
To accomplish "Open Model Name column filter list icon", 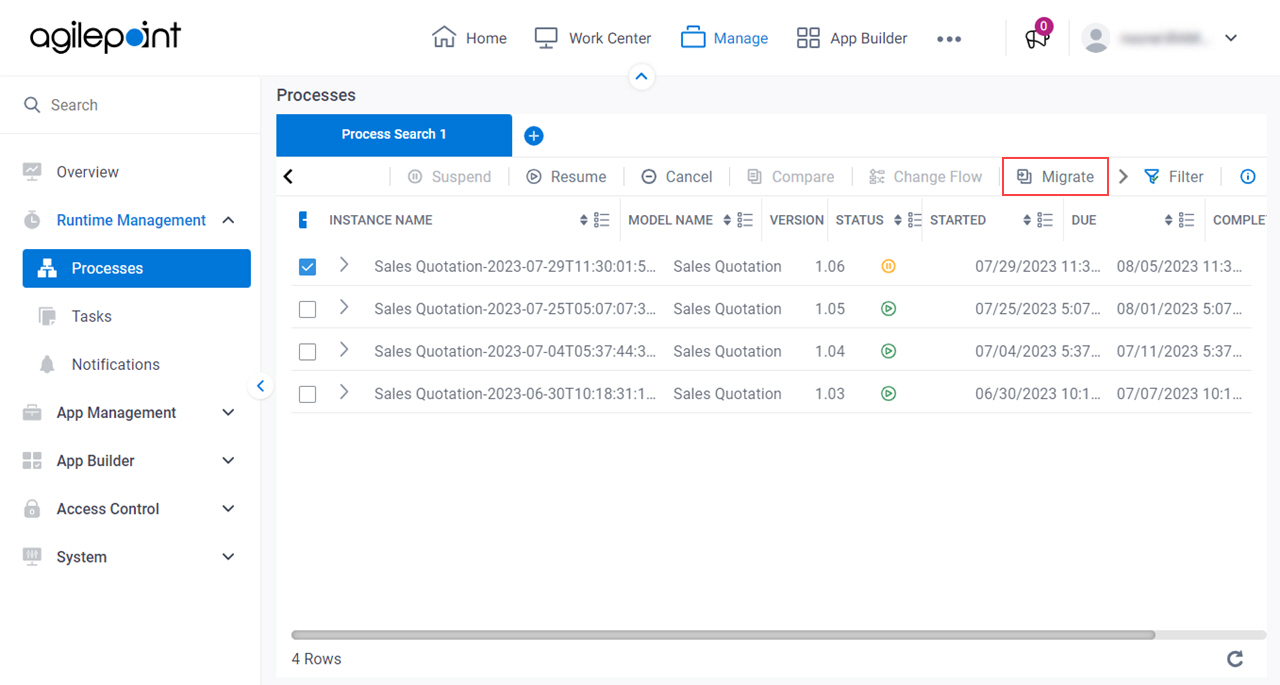I will [x=745, y=220].
